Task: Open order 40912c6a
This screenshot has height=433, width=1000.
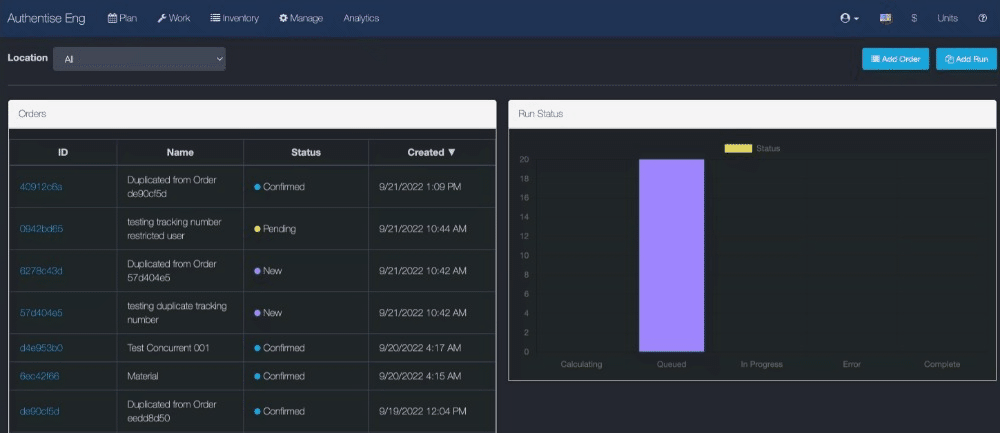Action: 41,187
